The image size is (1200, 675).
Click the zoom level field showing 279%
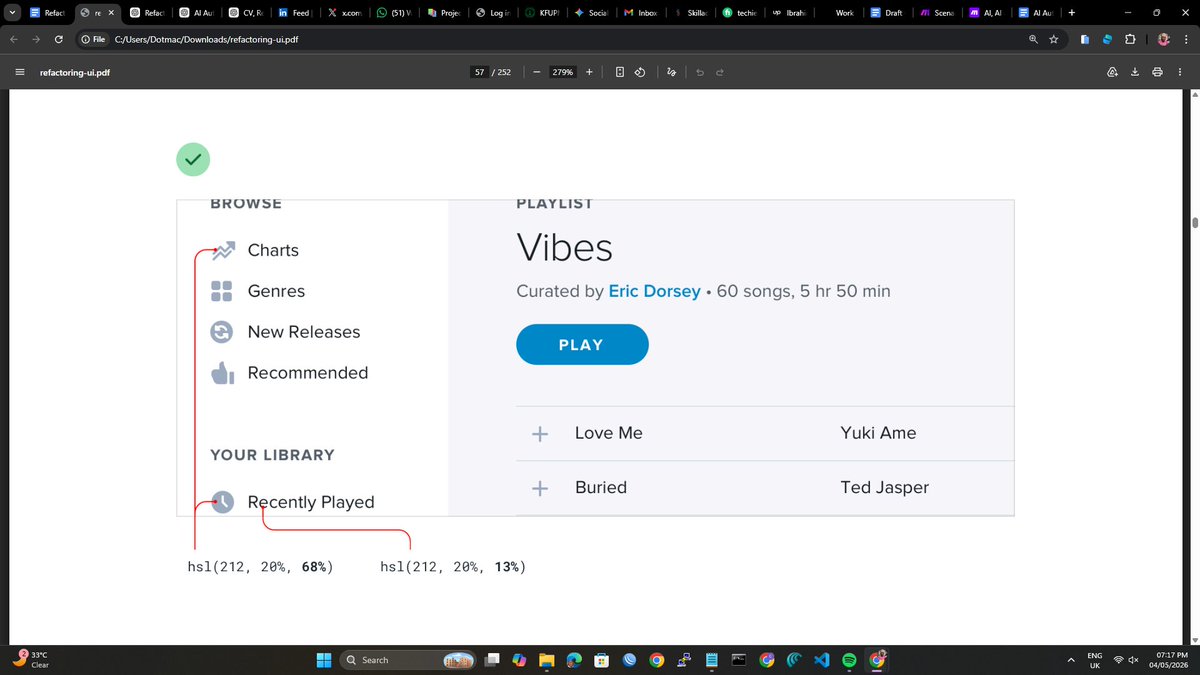(563, 72)
